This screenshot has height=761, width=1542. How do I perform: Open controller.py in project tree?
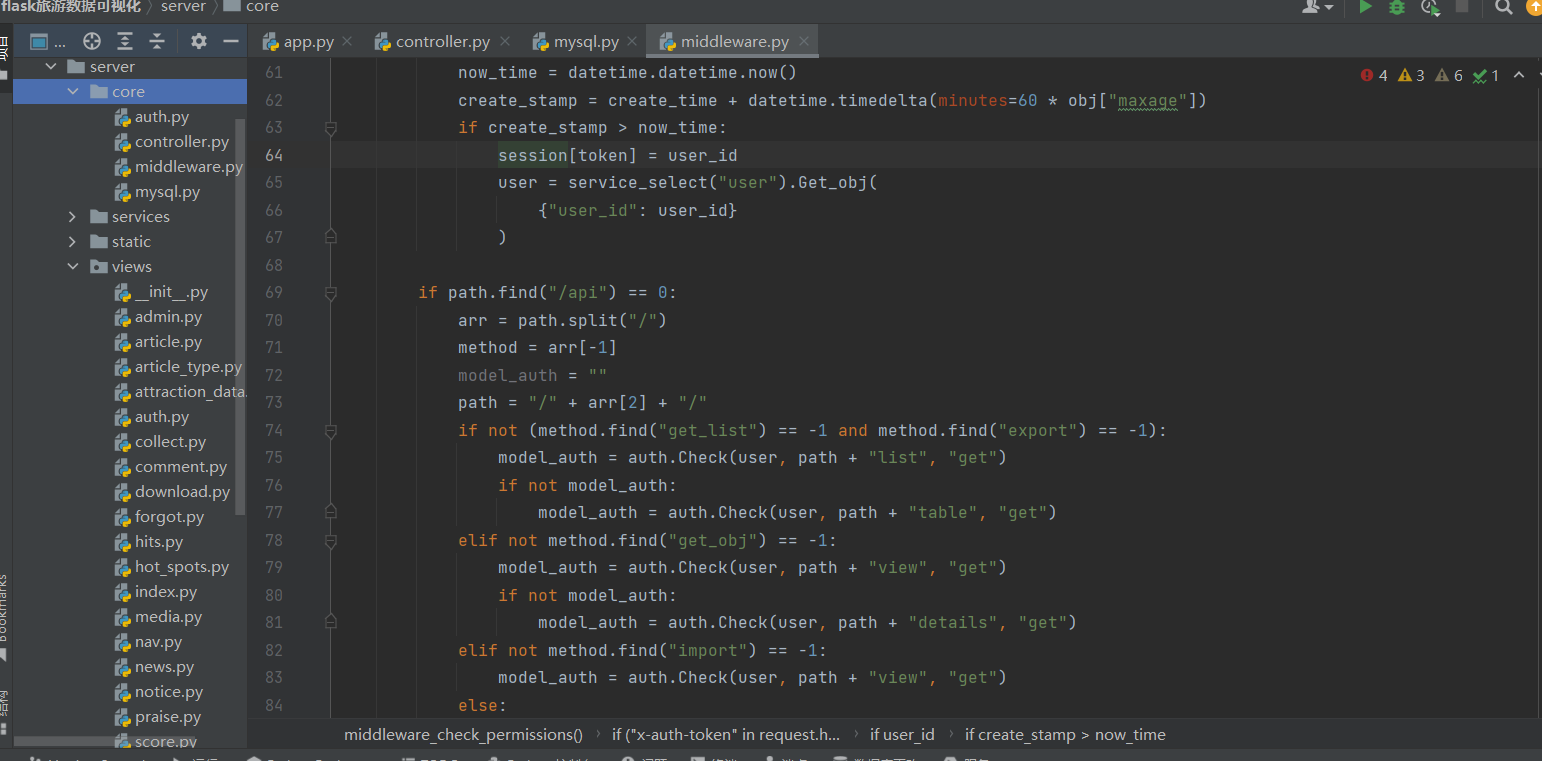point(171,142)
